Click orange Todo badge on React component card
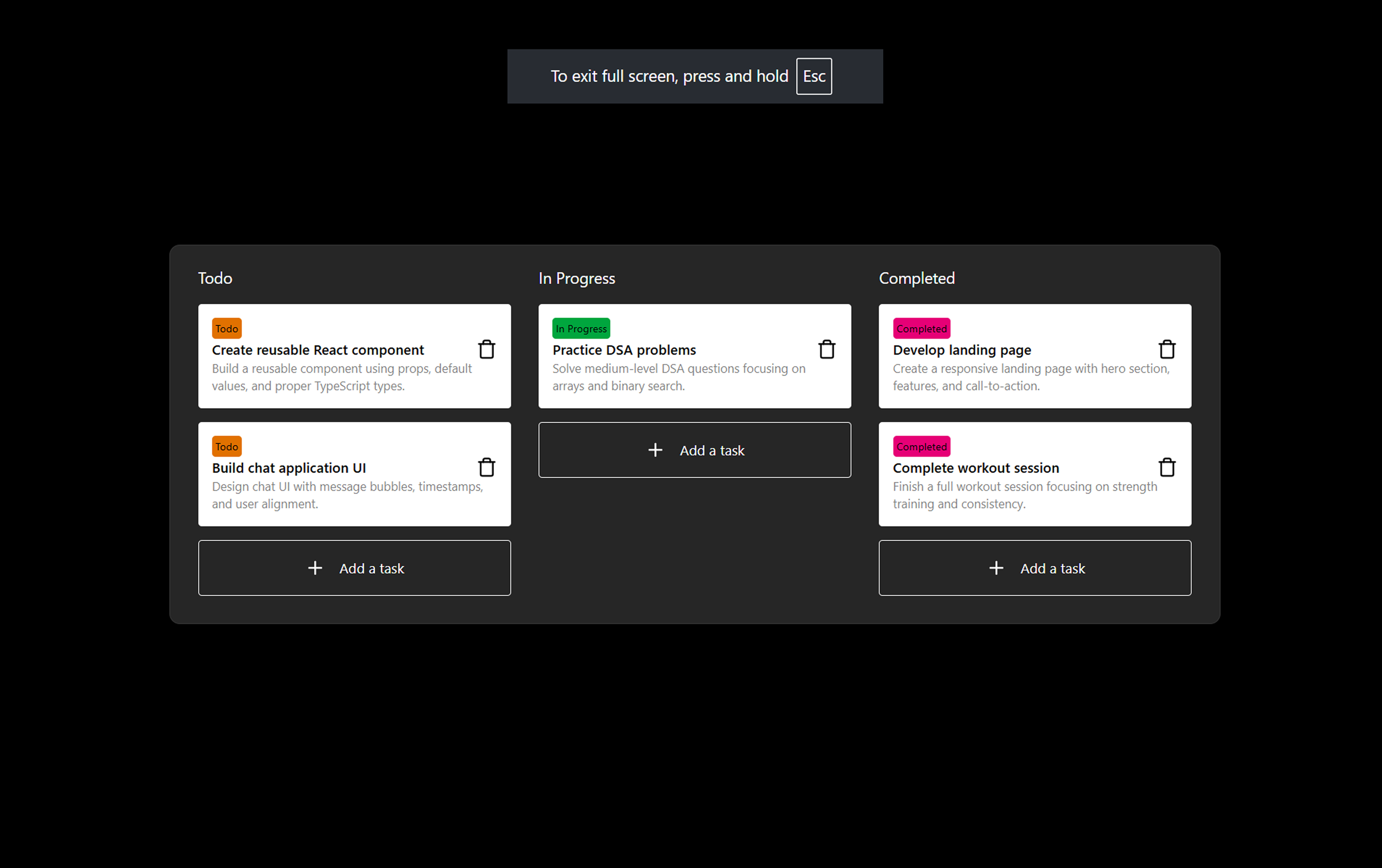This screenshot has width=1382, height=868. 227,328
